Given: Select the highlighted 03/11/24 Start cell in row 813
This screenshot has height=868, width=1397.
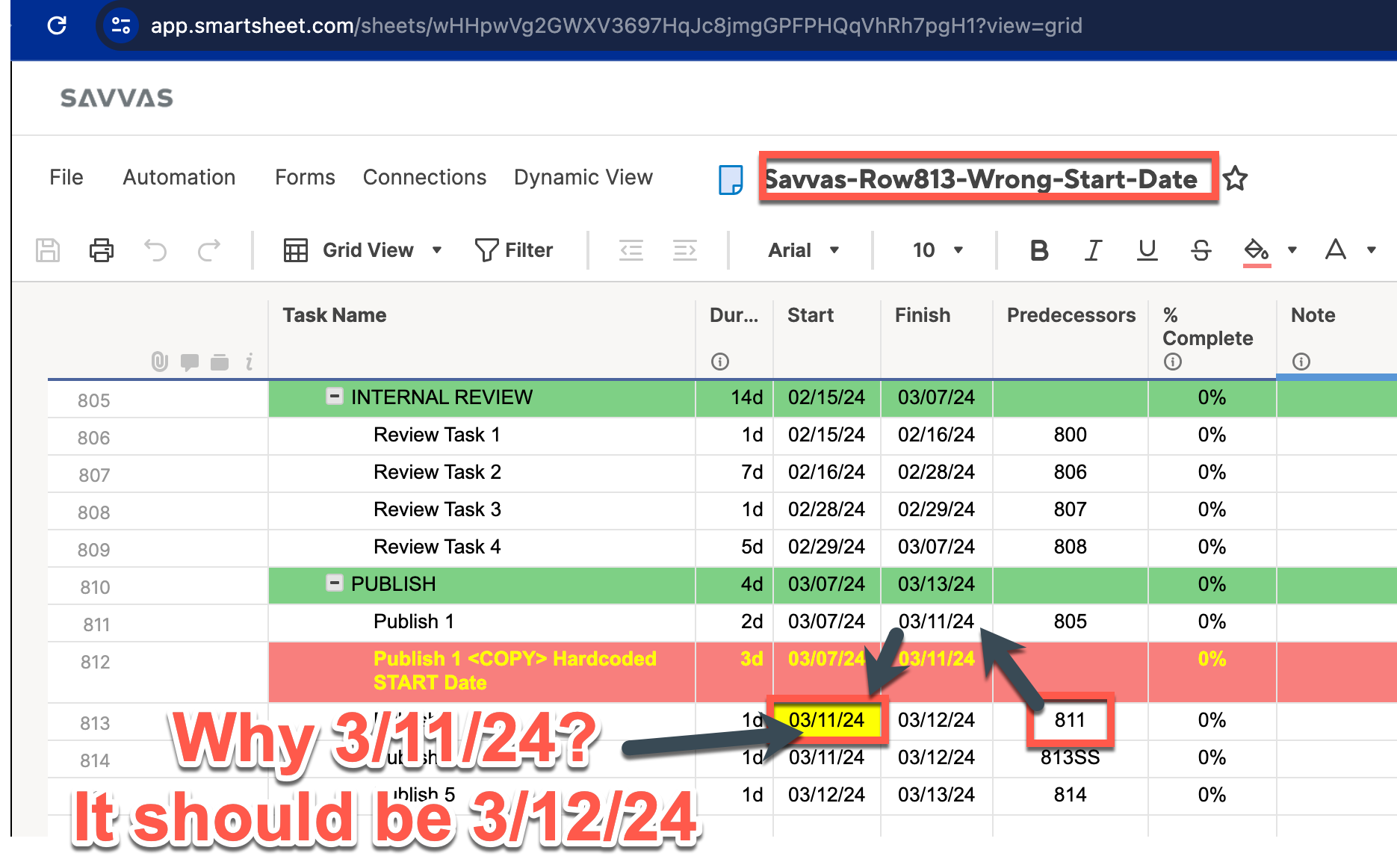Looking at the screenshot, I should tap(827, 720).
